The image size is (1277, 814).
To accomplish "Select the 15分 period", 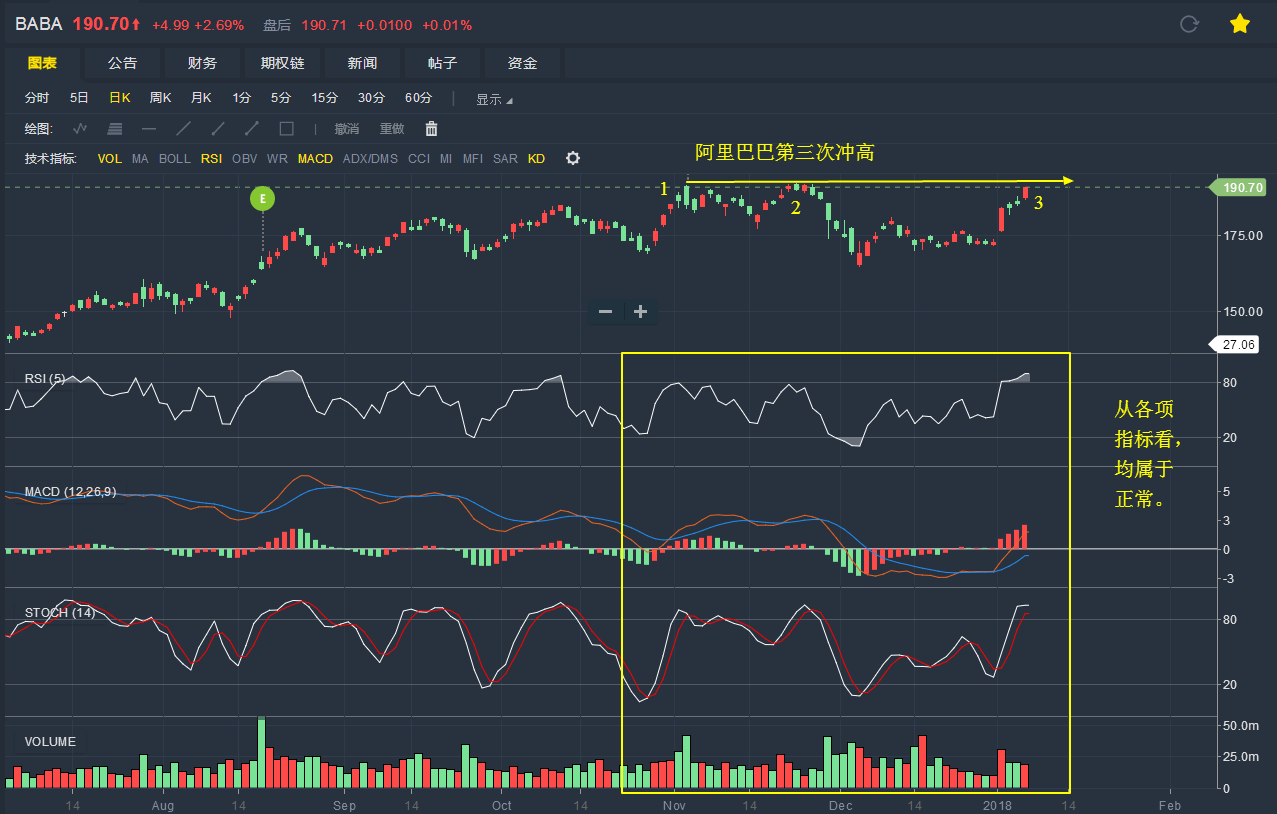I will point(324,98).
